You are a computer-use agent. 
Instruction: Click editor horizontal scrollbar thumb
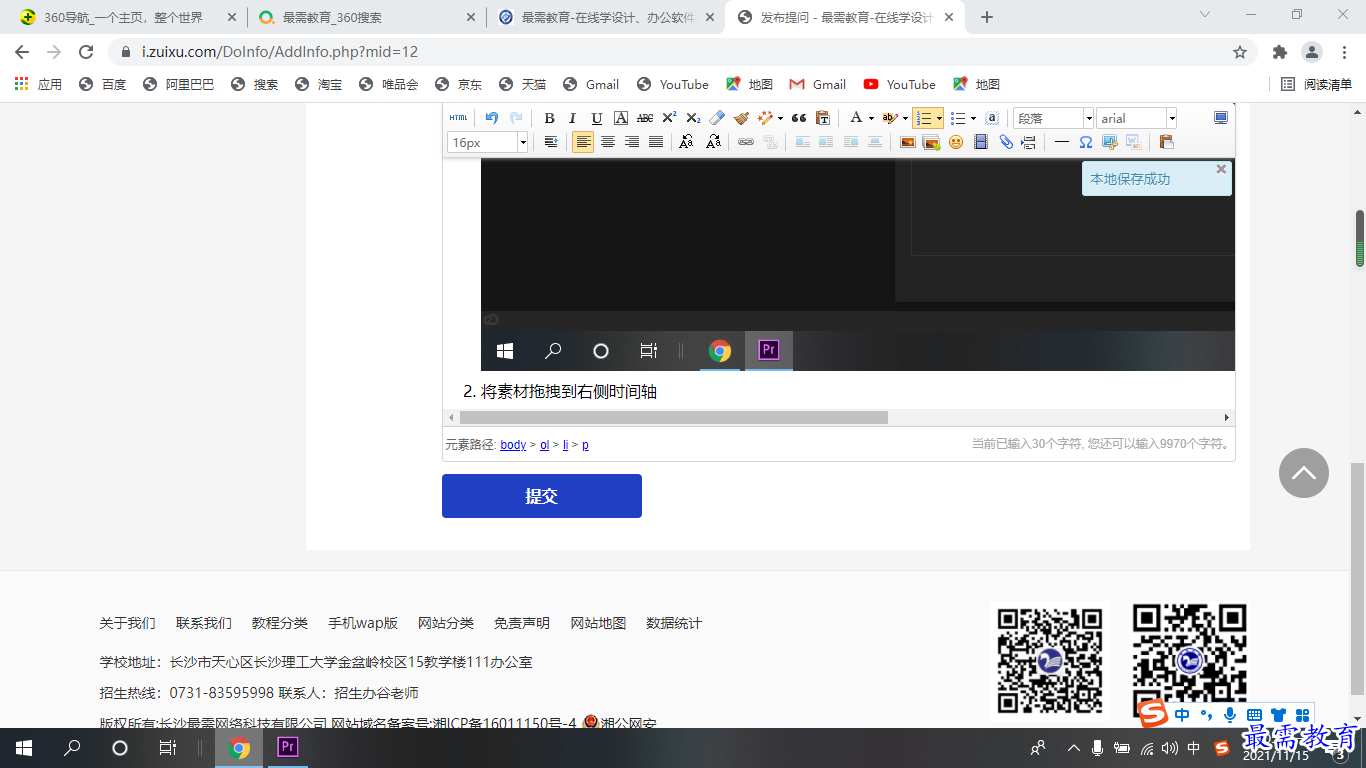[674, 417]
